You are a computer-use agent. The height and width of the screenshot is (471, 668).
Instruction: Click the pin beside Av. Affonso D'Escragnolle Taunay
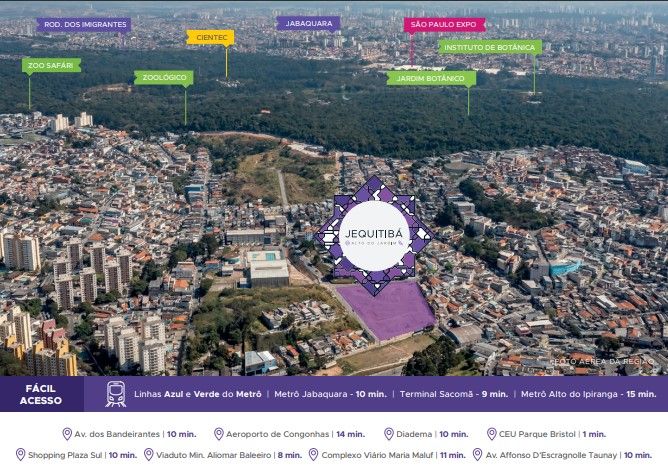475,454
